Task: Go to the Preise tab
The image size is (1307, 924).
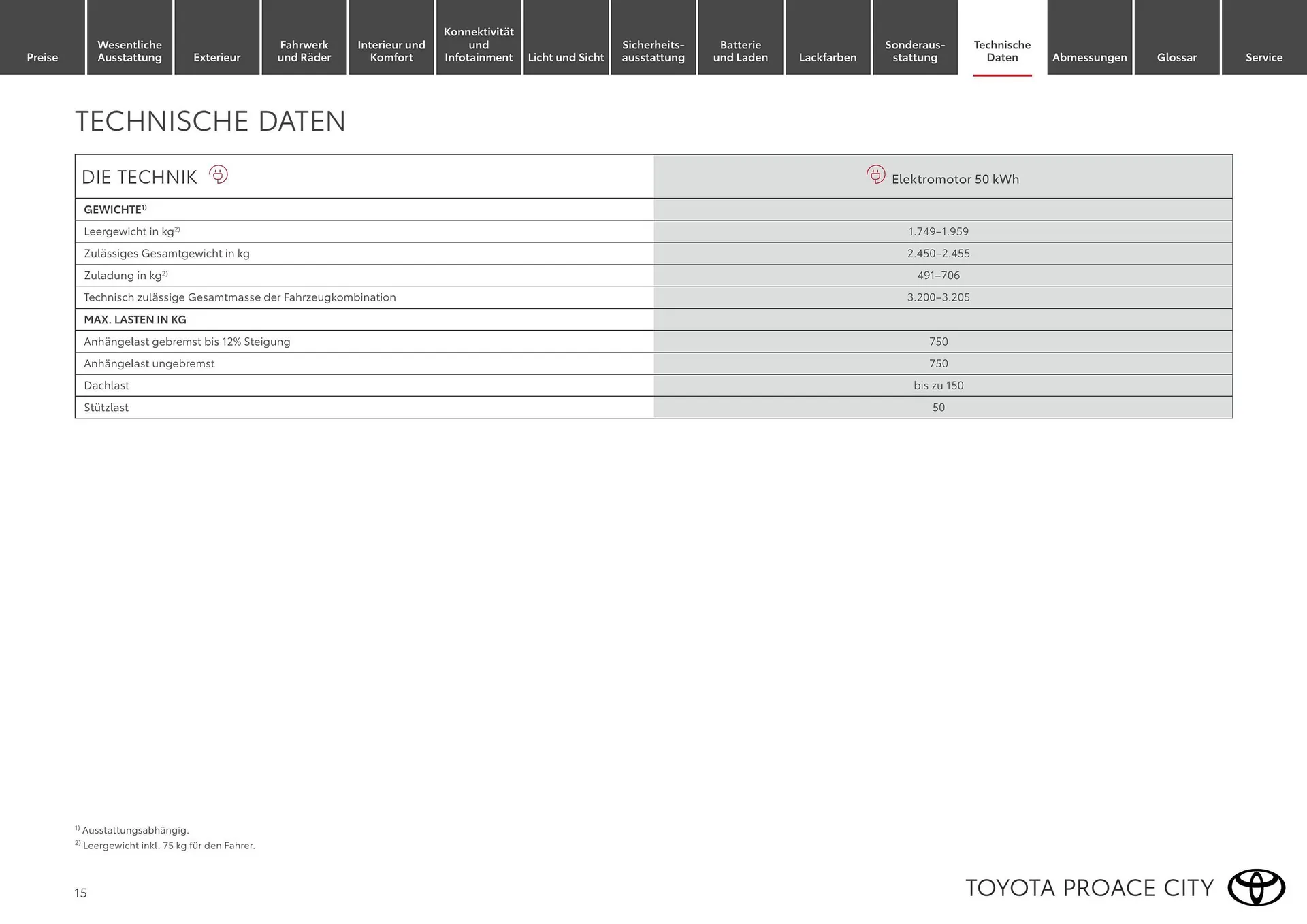Action: click(42, 57)
